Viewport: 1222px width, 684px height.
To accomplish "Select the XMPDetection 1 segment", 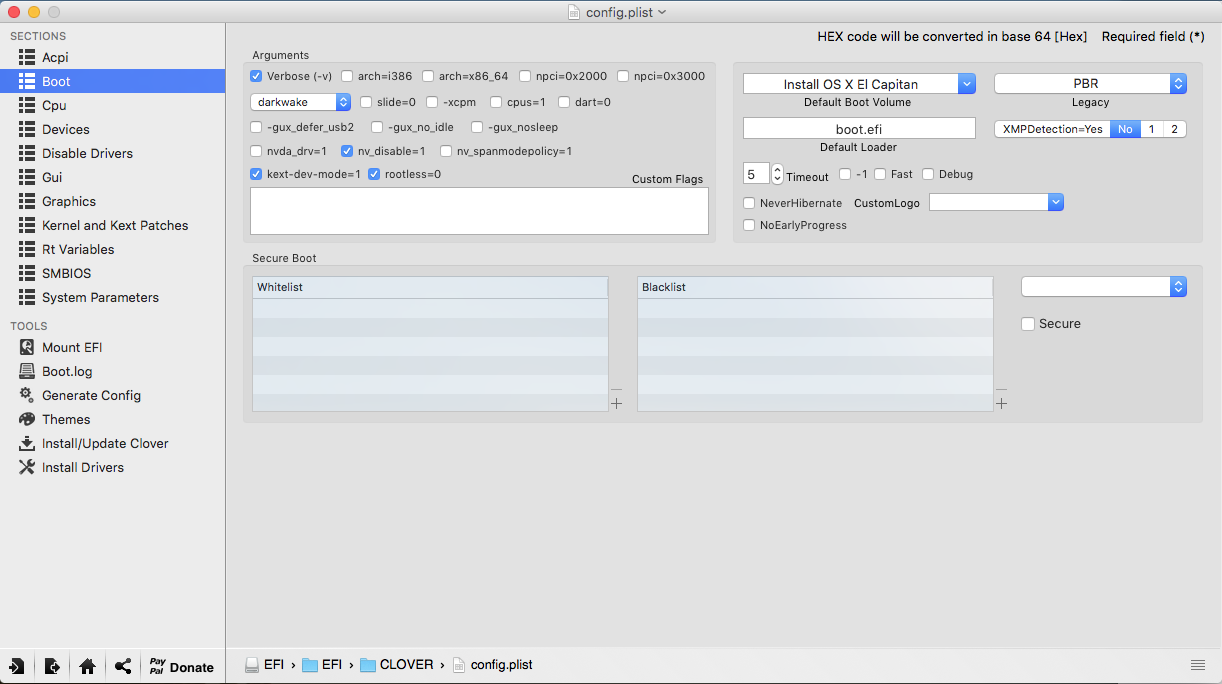I will (x=1151, y=129).
